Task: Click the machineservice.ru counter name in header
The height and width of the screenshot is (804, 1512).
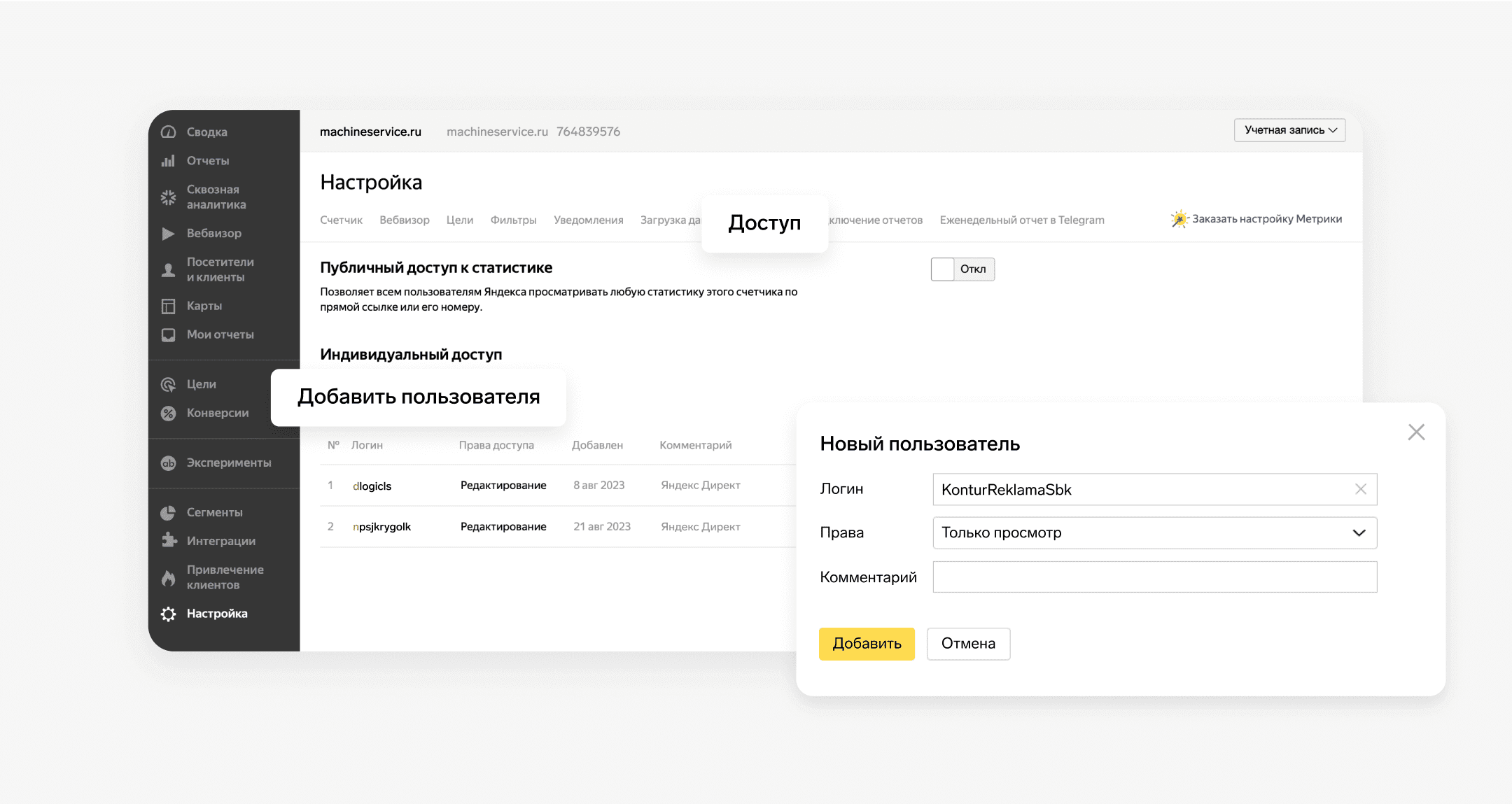Action: pyautogui.click(x=370, y=132)
